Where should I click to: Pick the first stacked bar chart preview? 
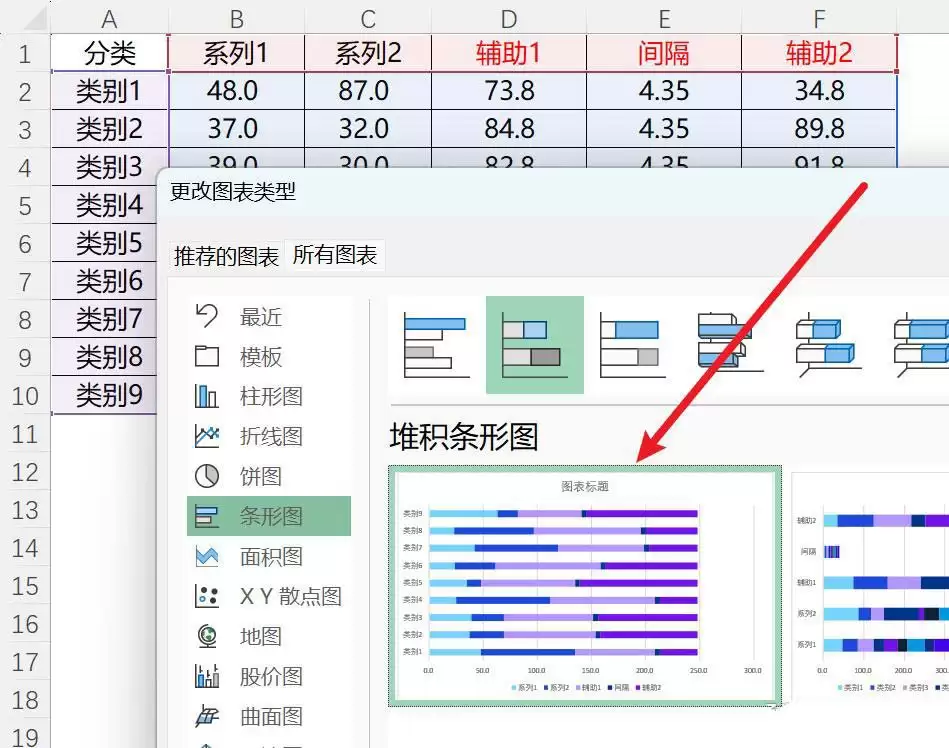(585, 586)
